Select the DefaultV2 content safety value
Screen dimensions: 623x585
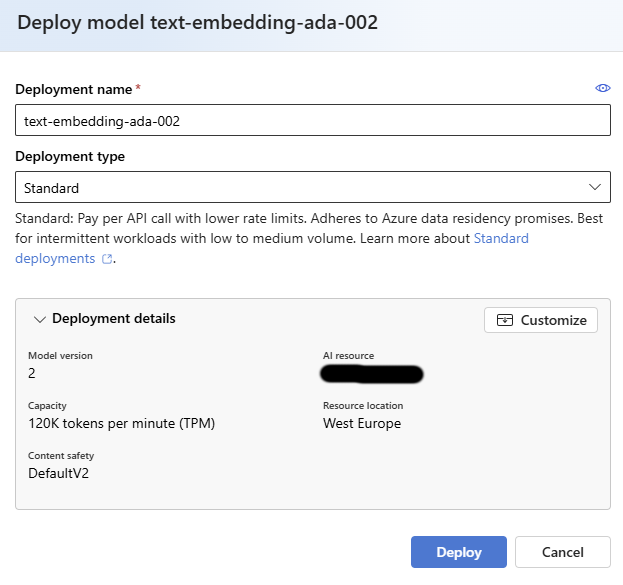[58, 473]
